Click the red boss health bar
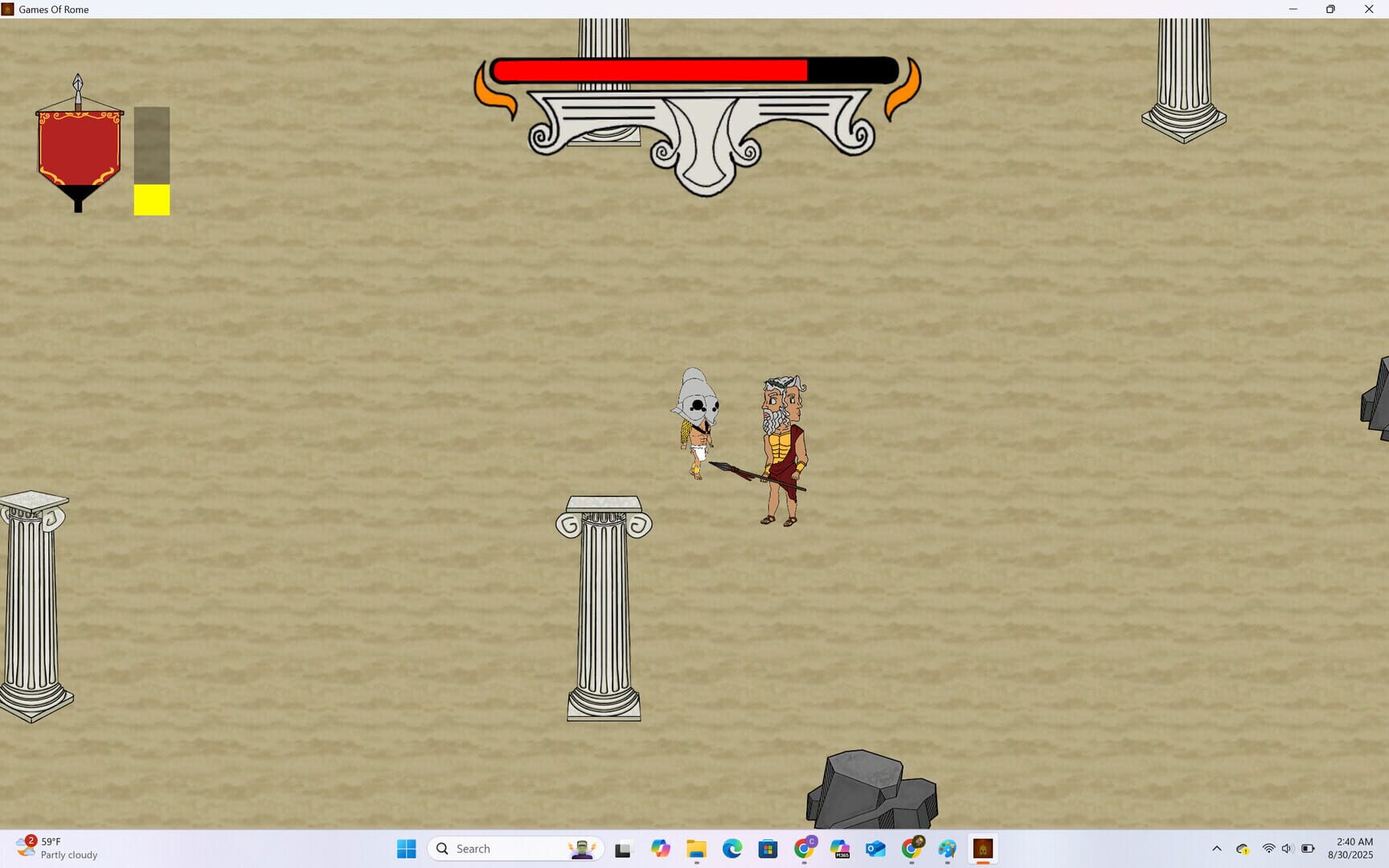This screenshot has width=1389, height=868. coord(651,70)
